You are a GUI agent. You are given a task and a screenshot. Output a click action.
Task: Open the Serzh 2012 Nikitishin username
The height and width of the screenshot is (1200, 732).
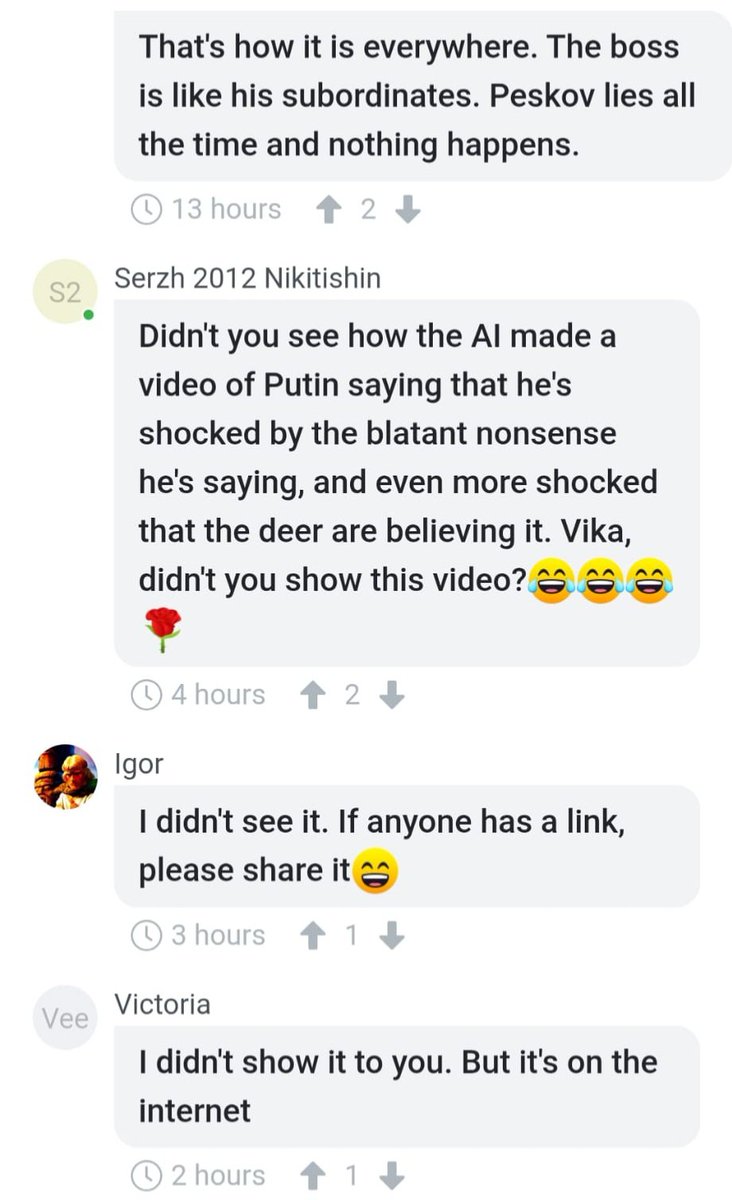tap(248, 278)
